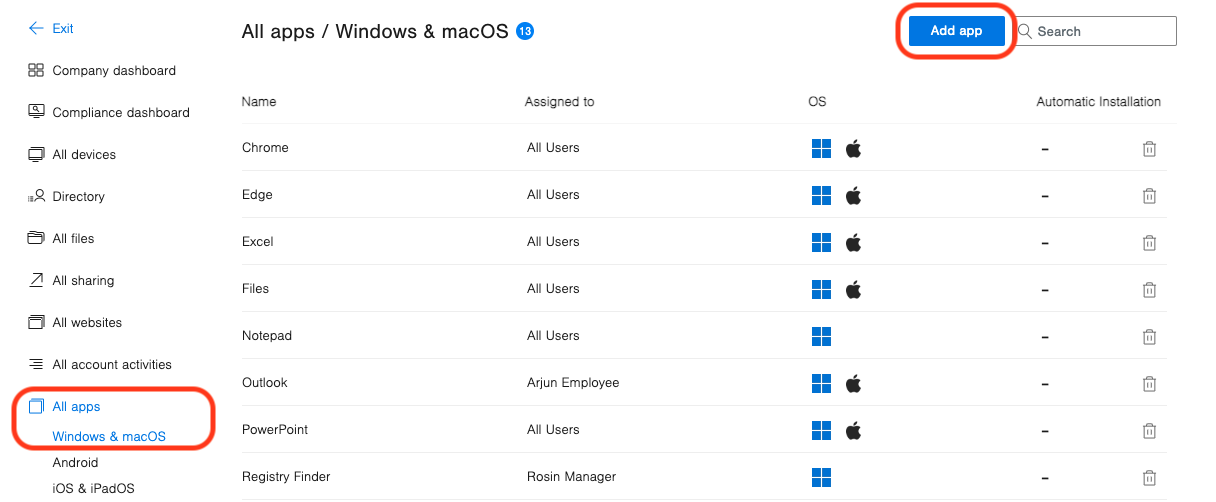Click All Users in Chrome row

coord(553,148)
